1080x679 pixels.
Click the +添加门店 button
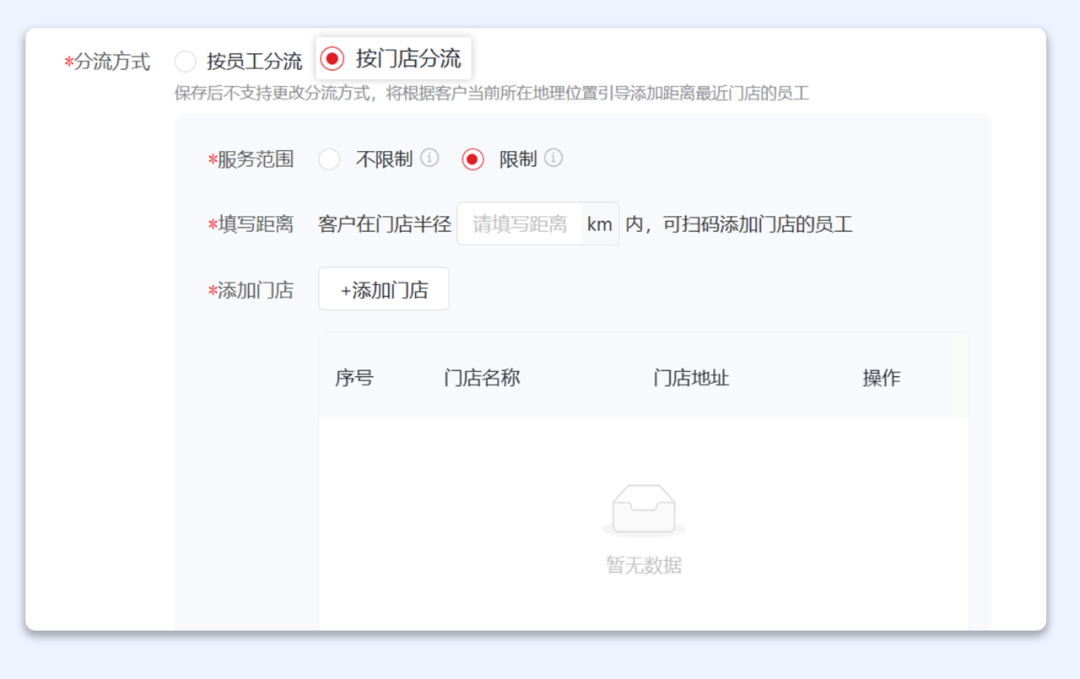[383, 289]
